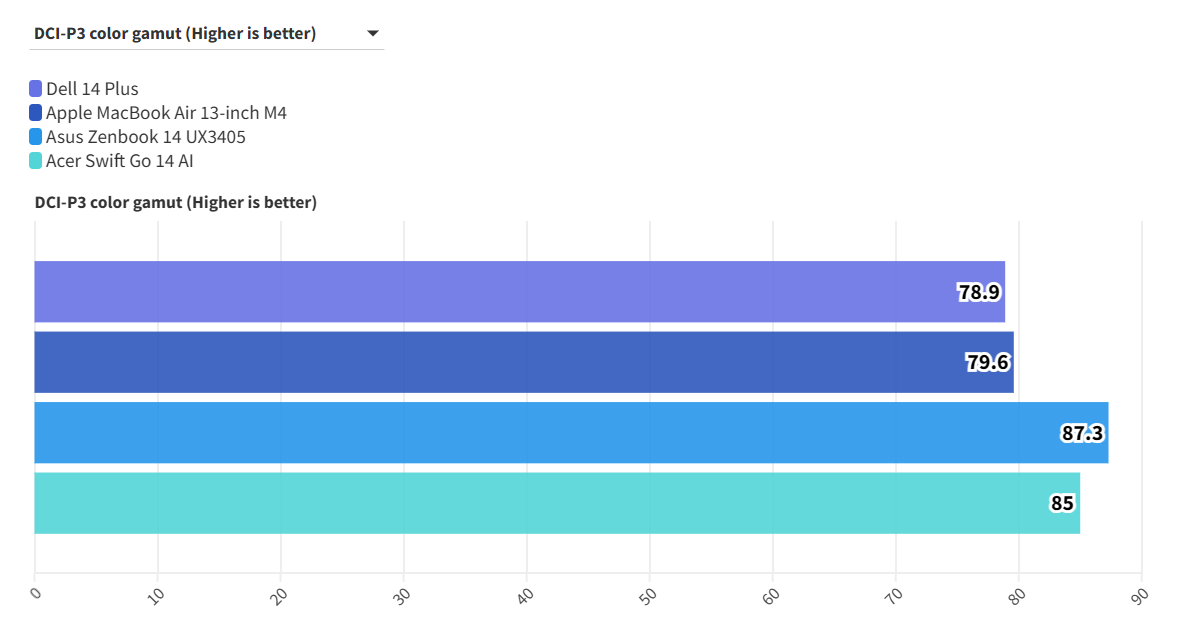Click the Dell 14 Plus legend color swatch
The image size is (1178, 625).
point(36,89)
